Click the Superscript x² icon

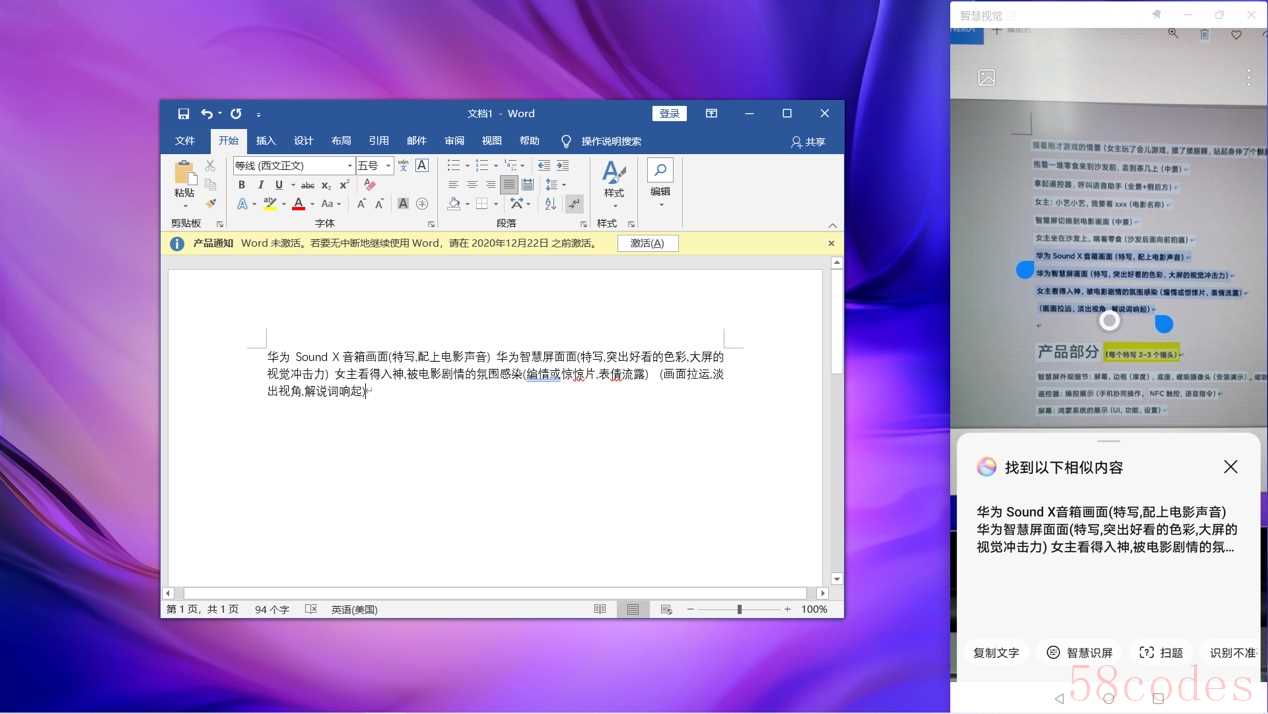tap(344, 185)
